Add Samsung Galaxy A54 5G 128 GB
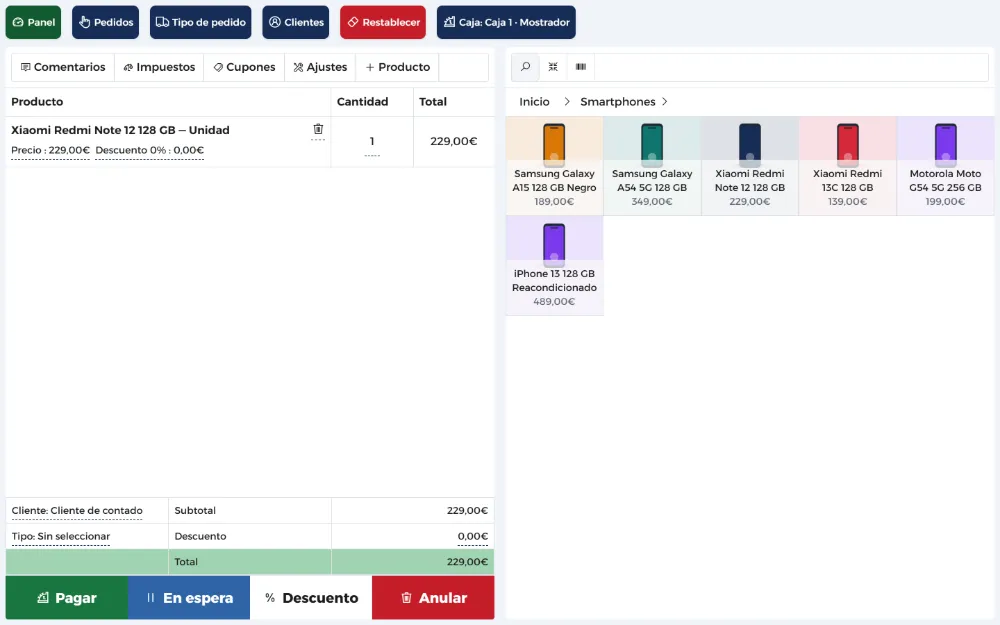The width and height of the screenshot is (1000, 625). point(652,165)
